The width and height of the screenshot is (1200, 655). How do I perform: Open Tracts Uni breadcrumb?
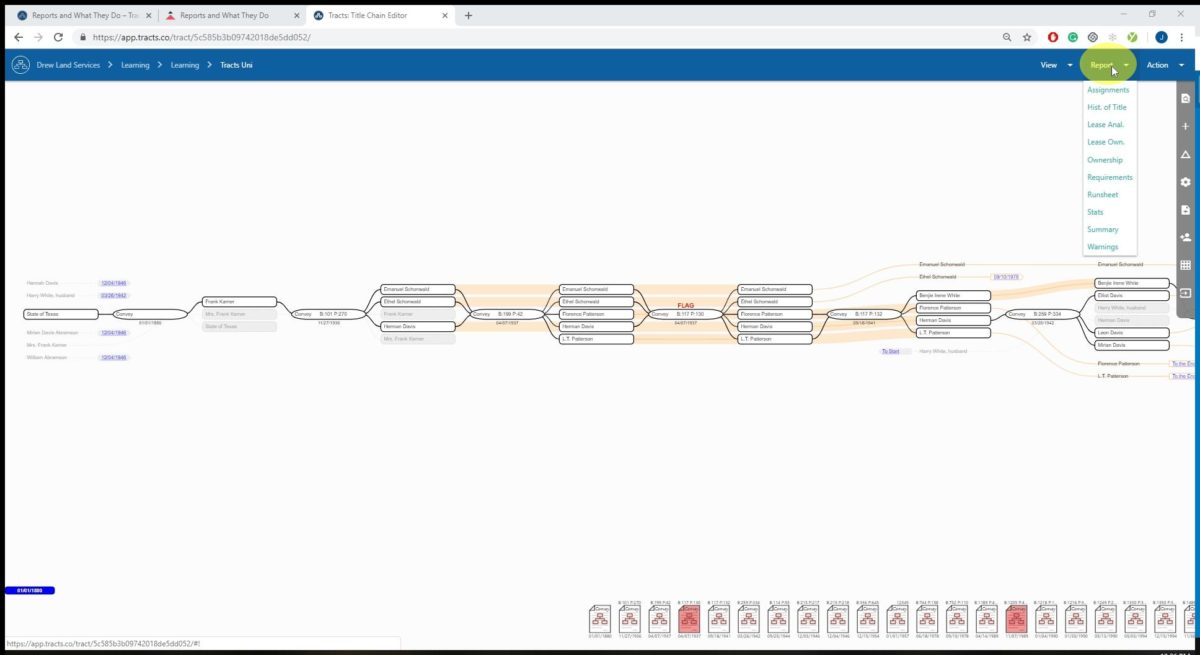tap(236, 65)
